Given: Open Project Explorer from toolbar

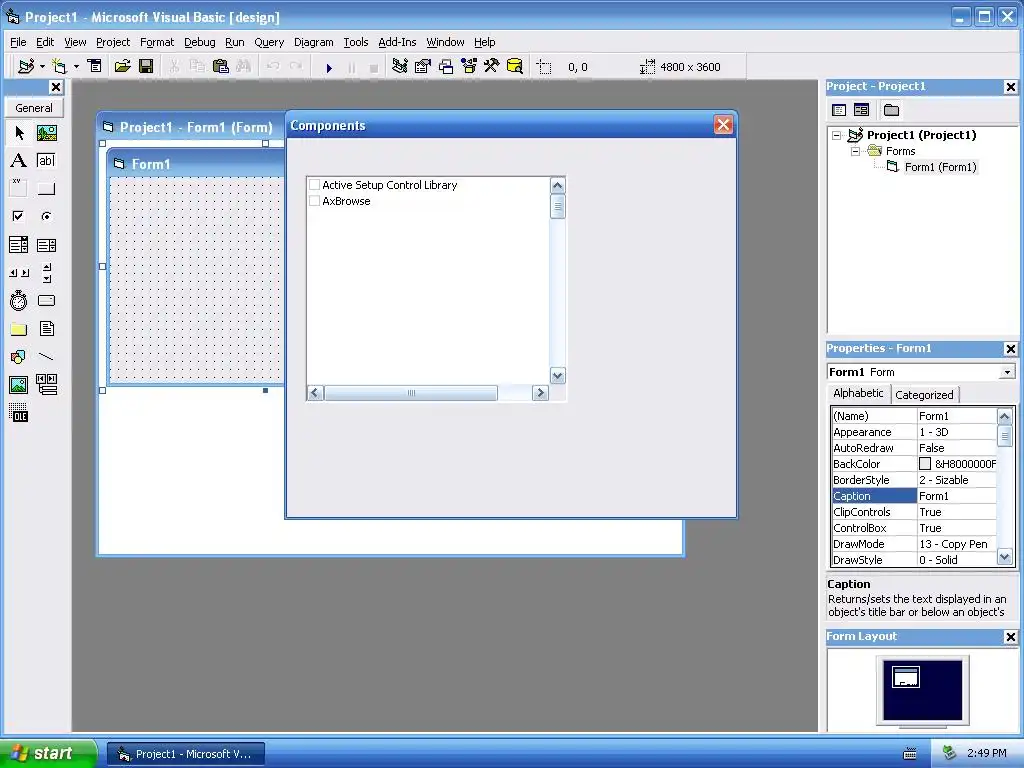Looking at the screenshot, I should [x=399, y=67].
